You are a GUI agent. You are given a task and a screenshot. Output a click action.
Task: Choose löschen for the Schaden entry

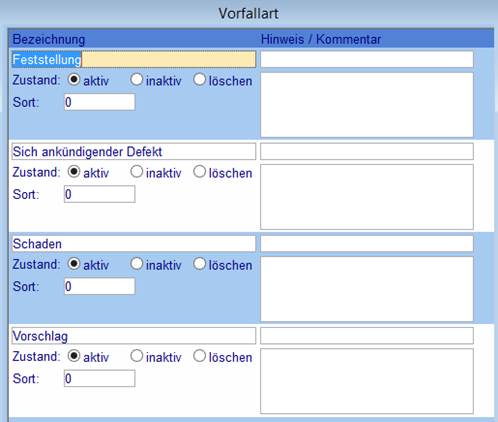199,264
